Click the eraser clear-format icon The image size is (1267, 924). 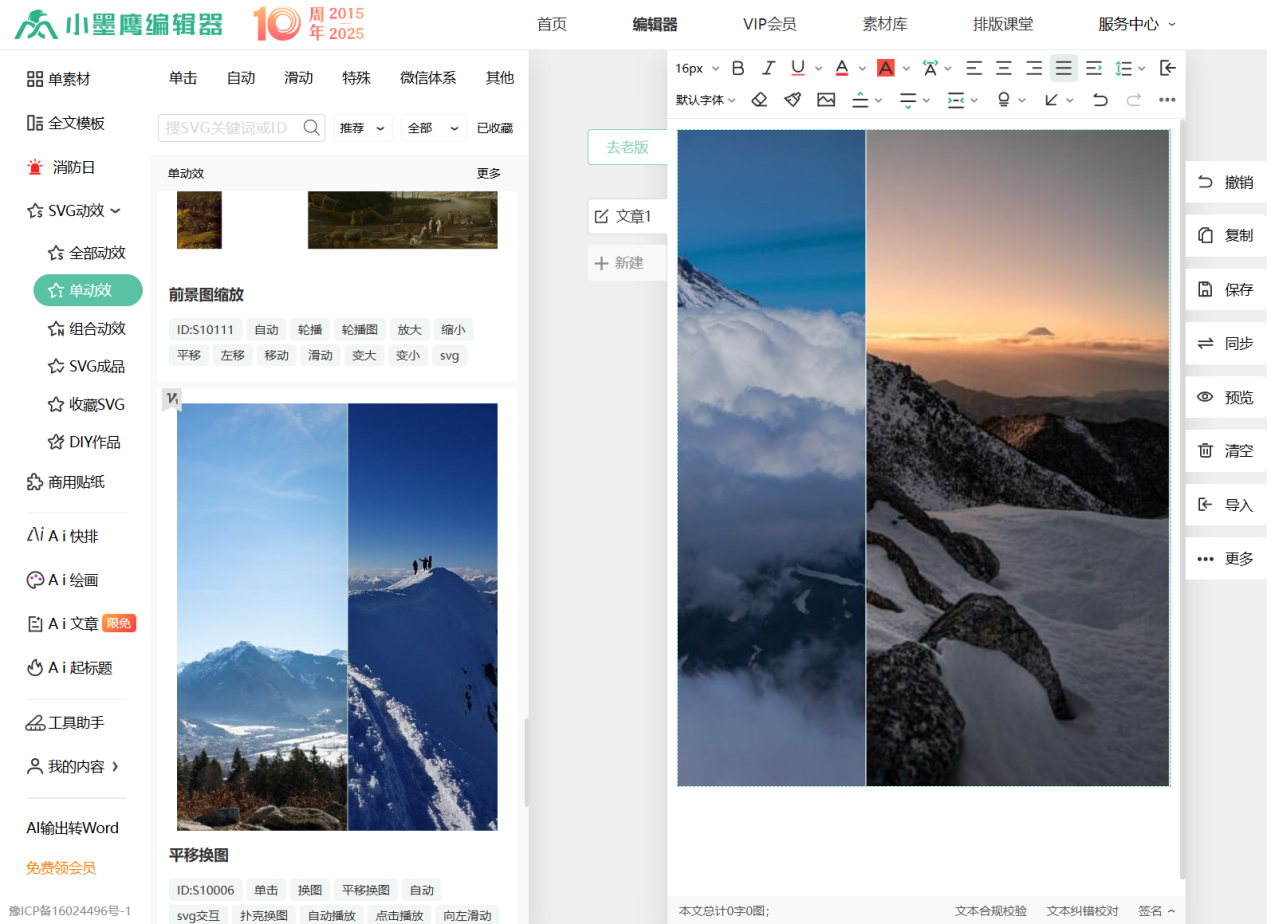click(759, 100)
